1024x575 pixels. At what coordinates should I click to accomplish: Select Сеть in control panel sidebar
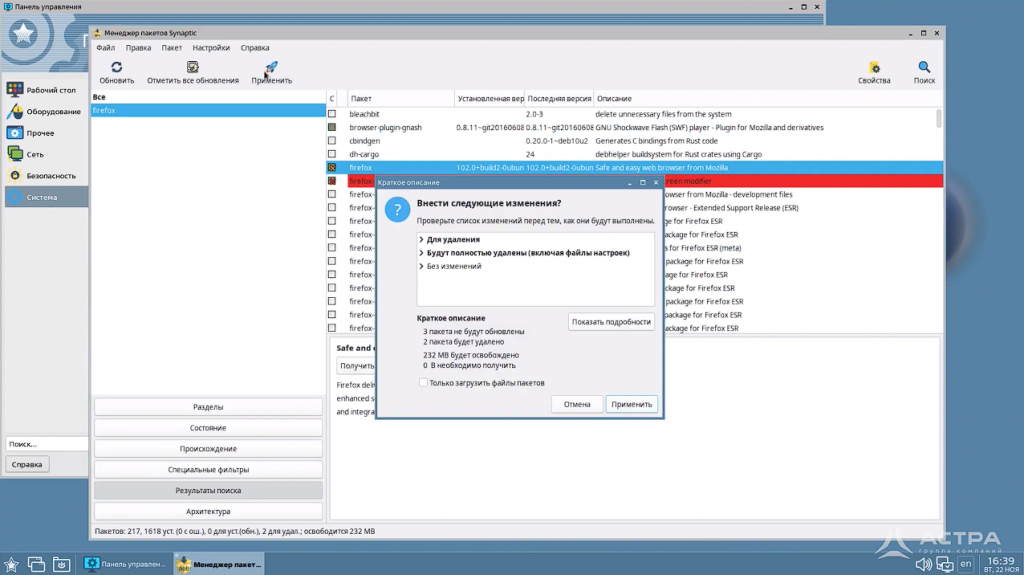(46, 154)
